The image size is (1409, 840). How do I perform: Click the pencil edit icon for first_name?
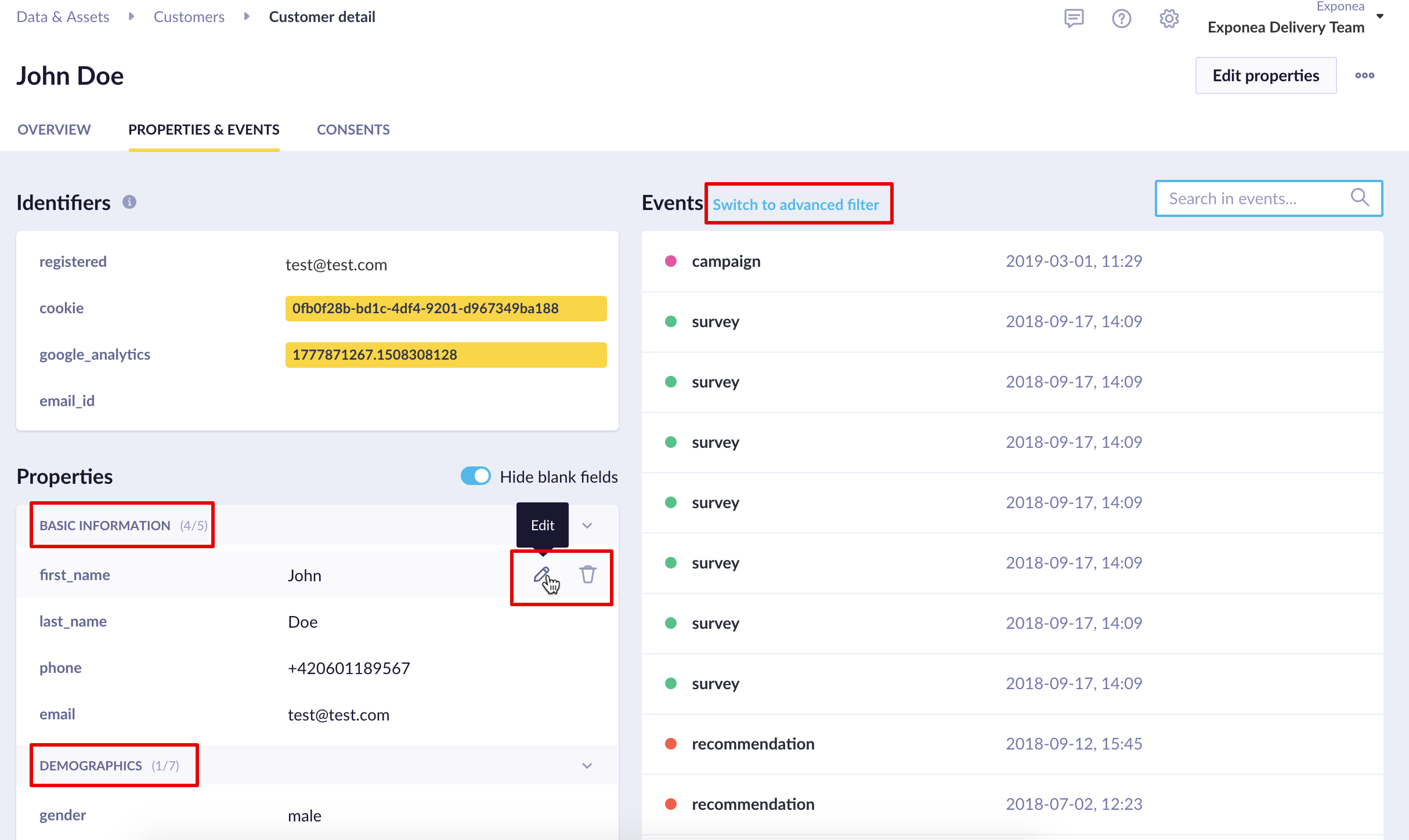[x=541, y=575]
